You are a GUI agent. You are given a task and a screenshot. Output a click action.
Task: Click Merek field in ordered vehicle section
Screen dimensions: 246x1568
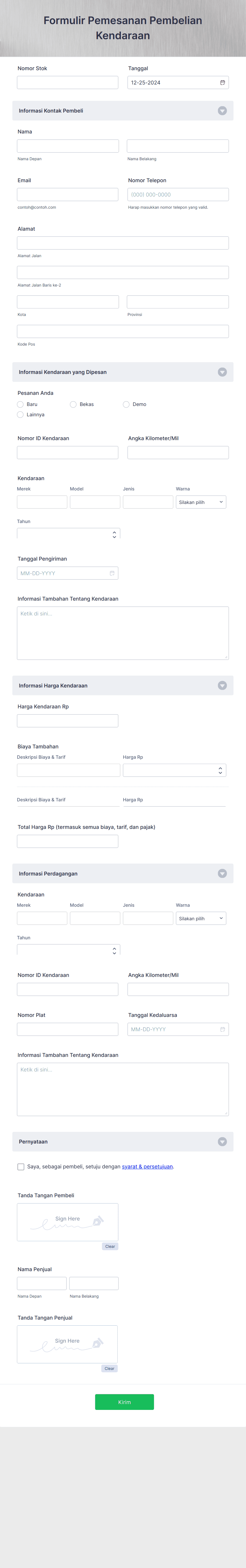(42, 502)
